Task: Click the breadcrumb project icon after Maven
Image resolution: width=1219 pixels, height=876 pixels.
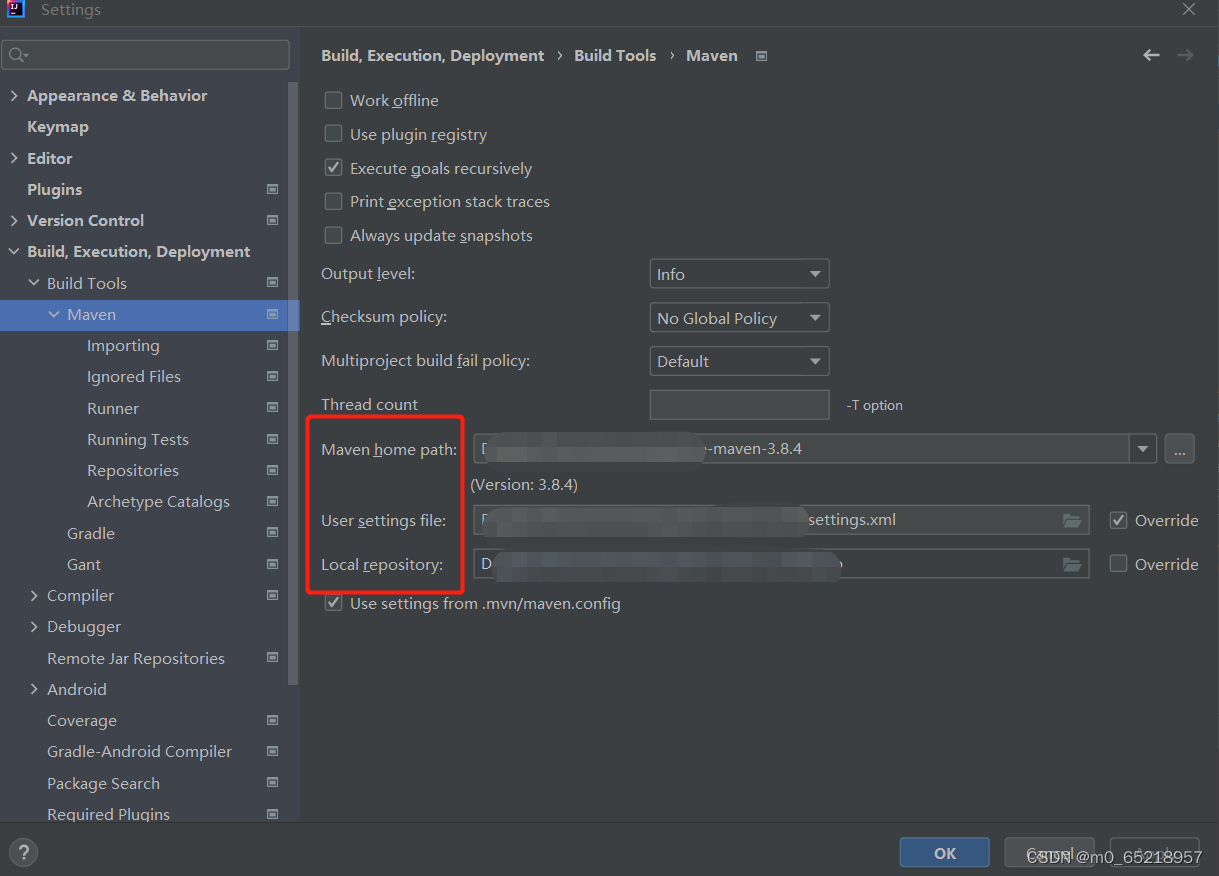Action: pyautogui.click(x=761, y=56)
